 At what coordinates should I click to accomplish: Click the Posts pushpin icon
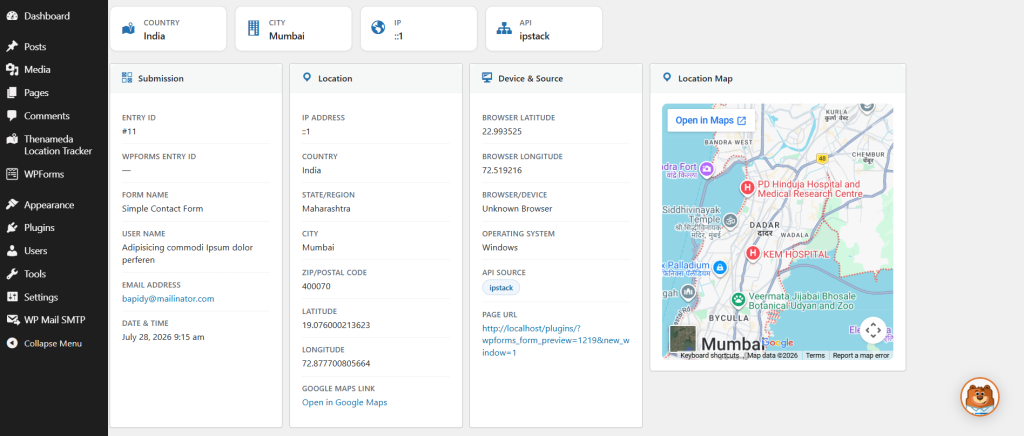pyautogui.click(x=12, y=46)
